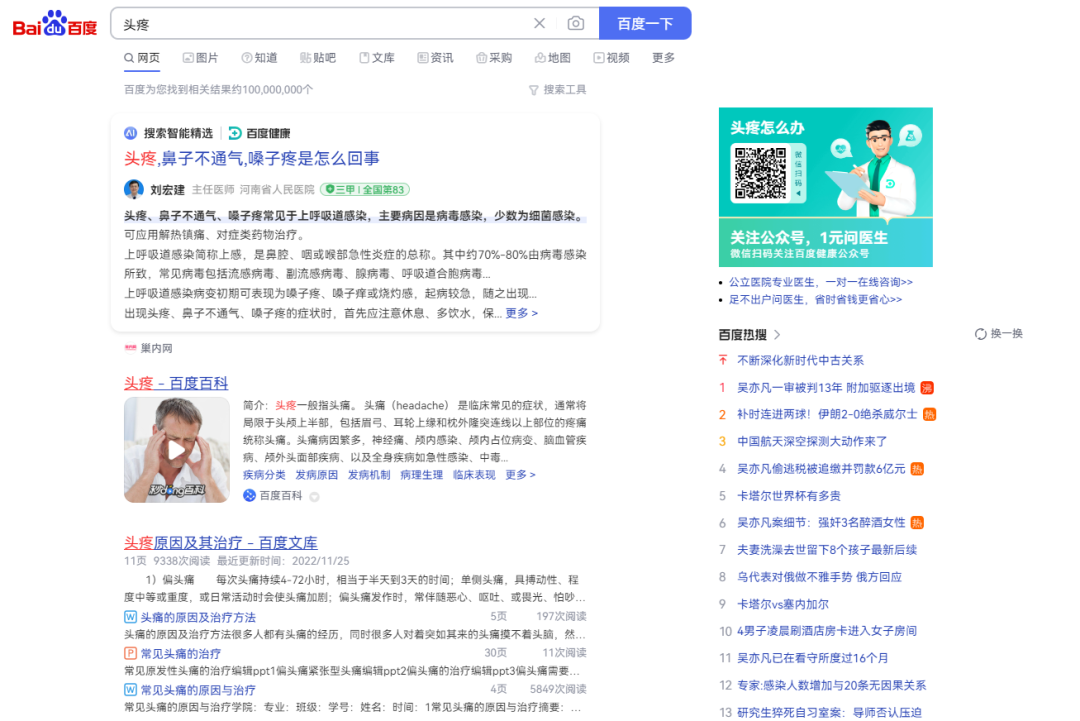Switch to the 图片 tab

pyautogui.click(x=202, y=57)
